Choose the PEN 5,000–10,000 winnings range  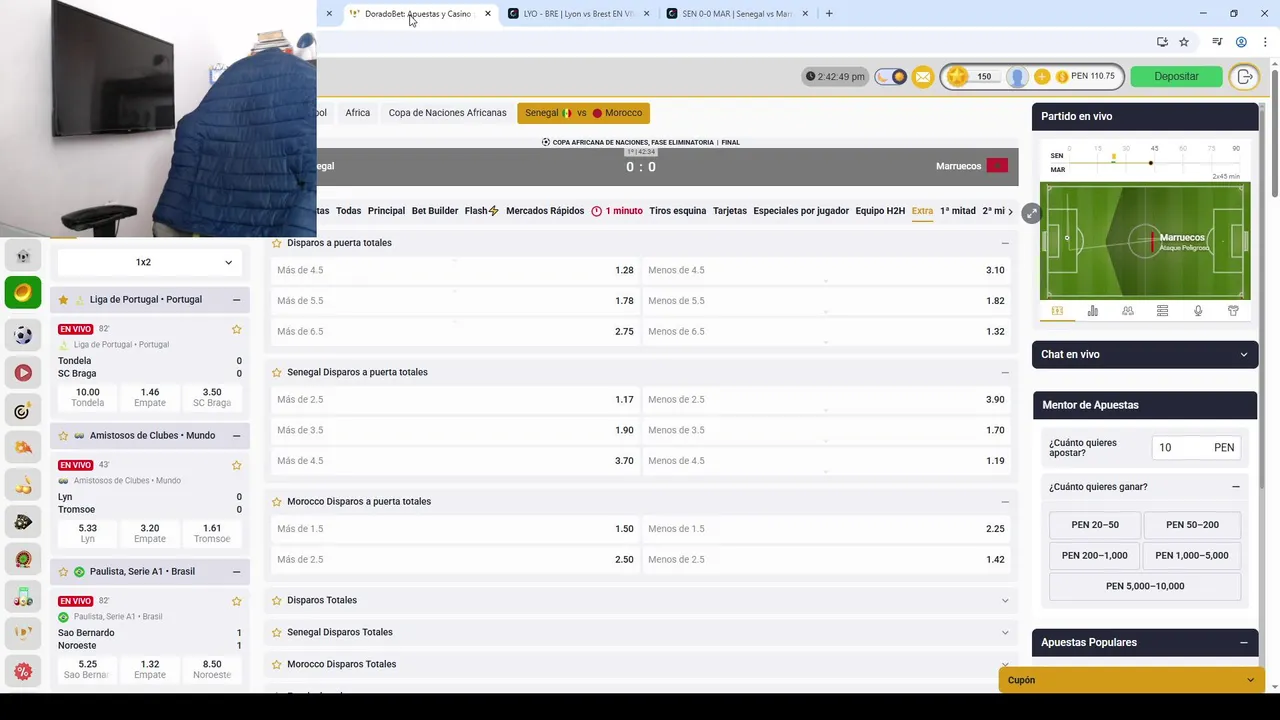click(x=1145, y=586)
